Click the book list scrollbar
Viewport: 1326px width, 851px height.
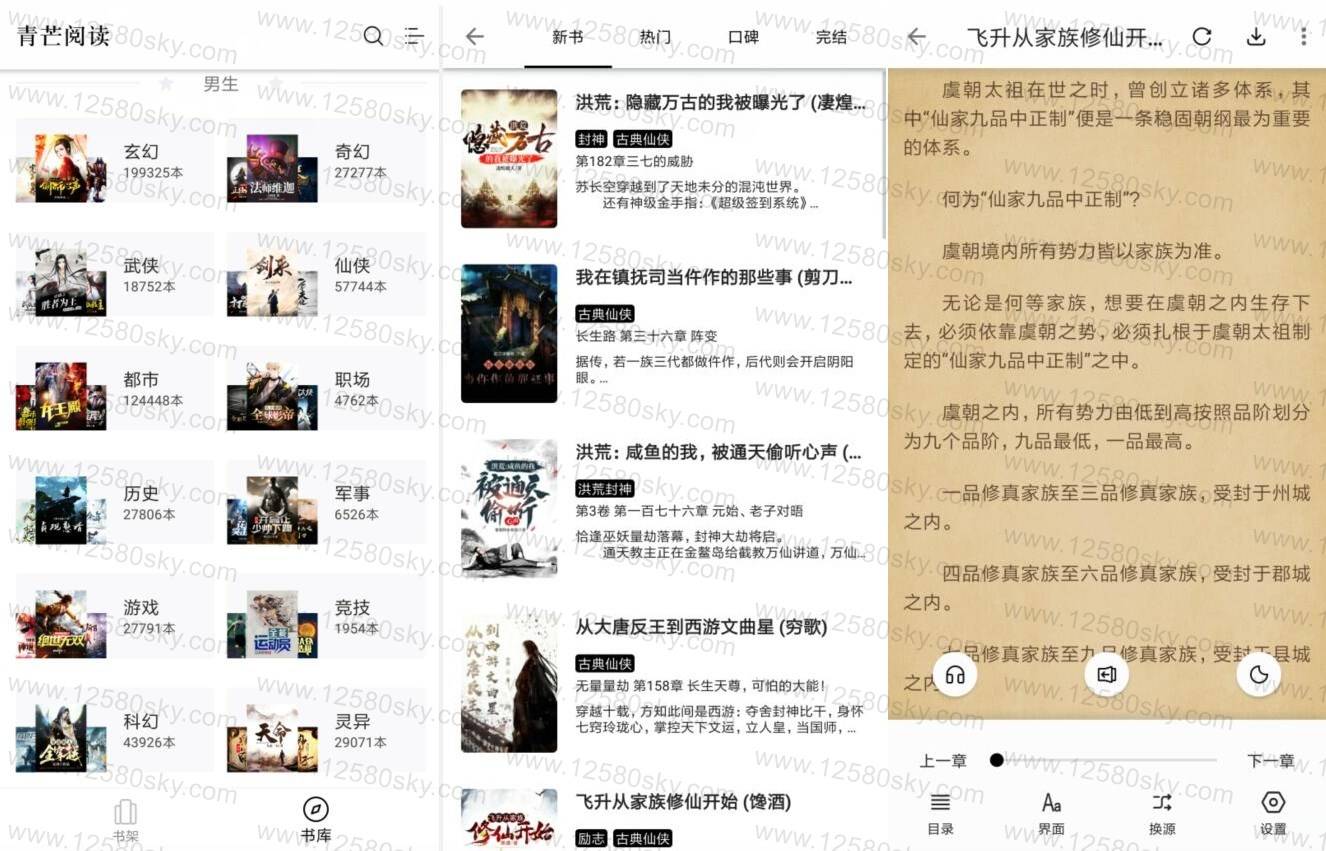[x=884, y=155]
